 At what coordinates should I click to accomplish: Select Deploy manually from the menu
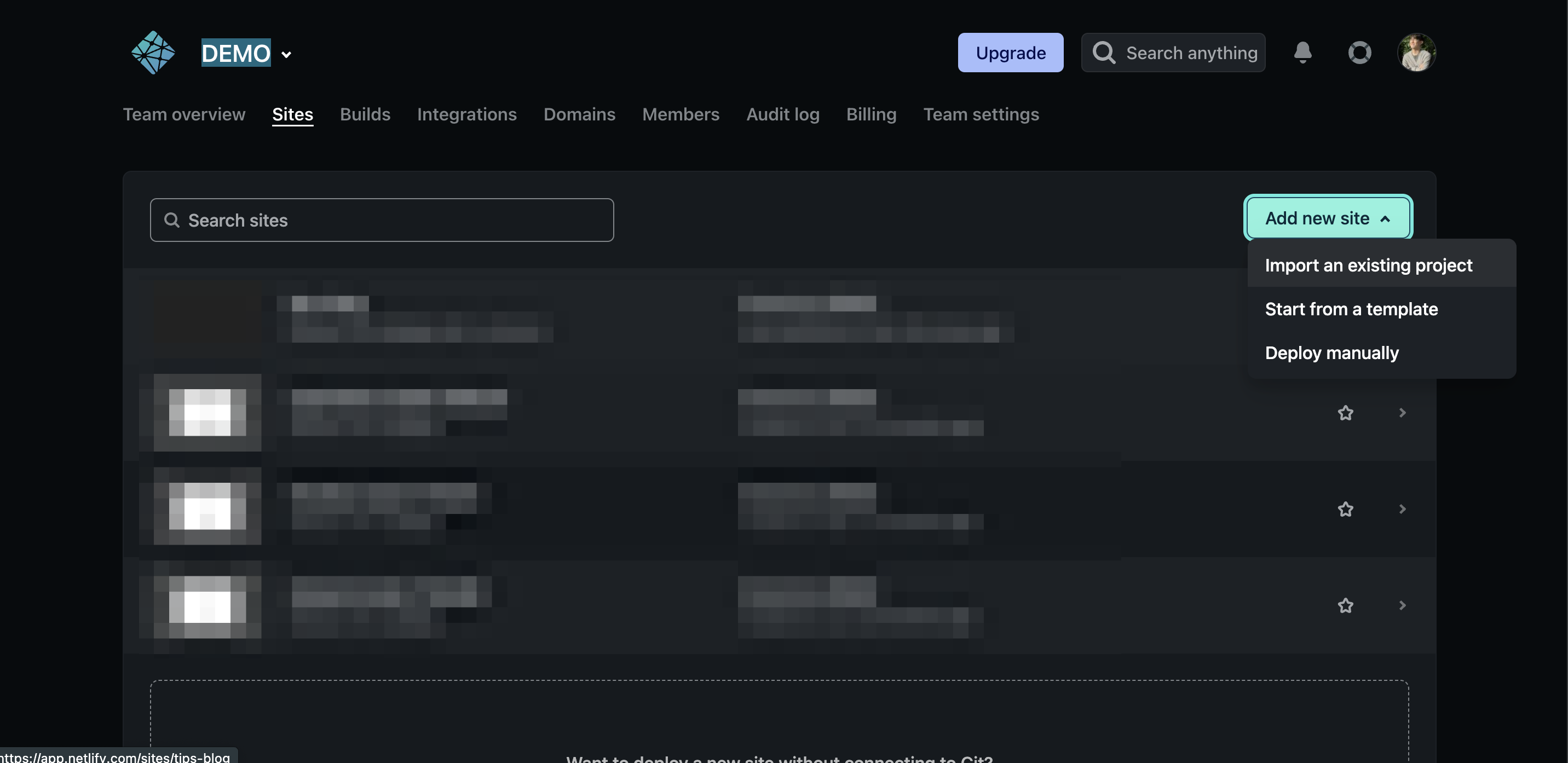[x=1381, y=352]
